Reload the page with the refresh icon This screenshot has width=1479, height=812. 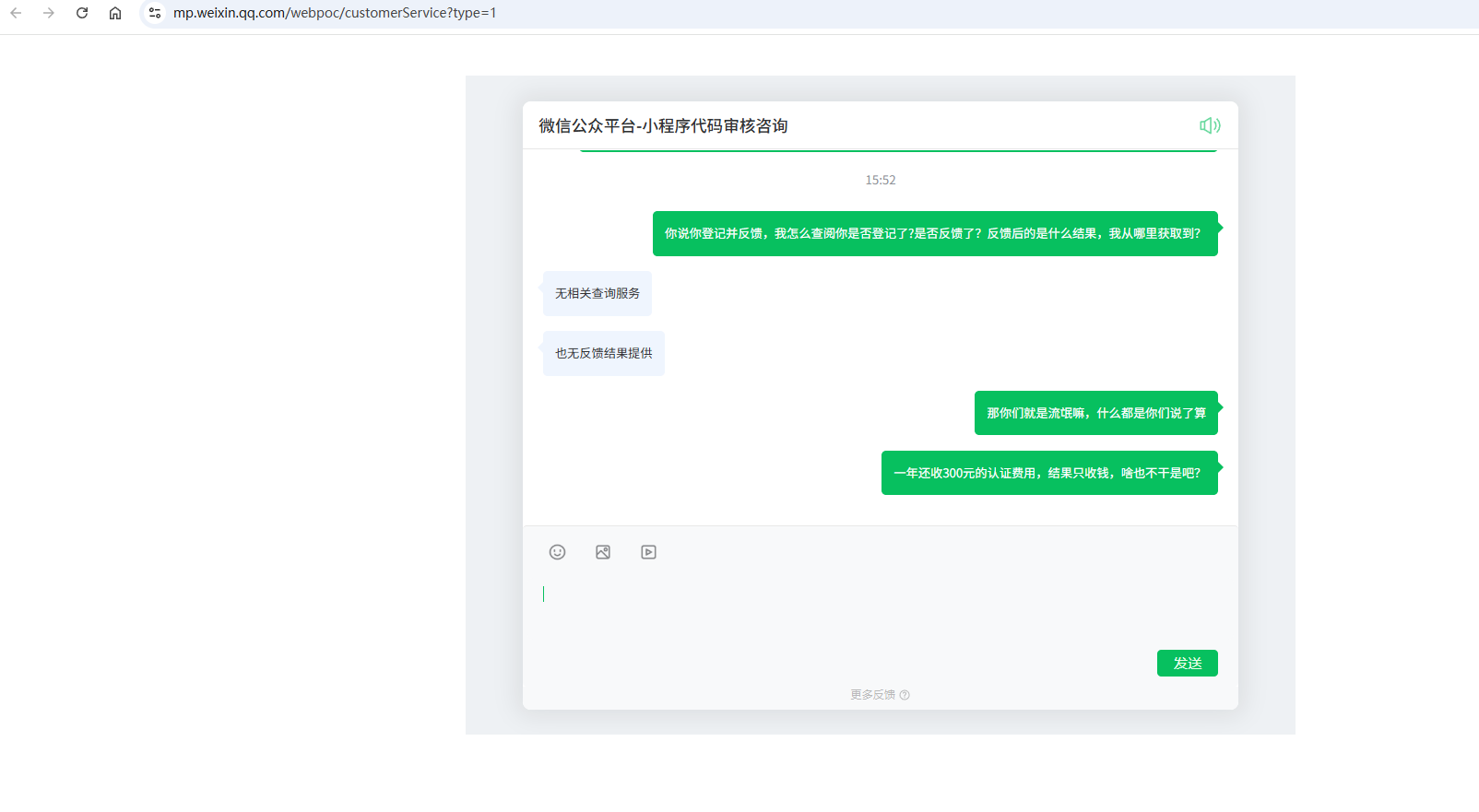[82, 13]
